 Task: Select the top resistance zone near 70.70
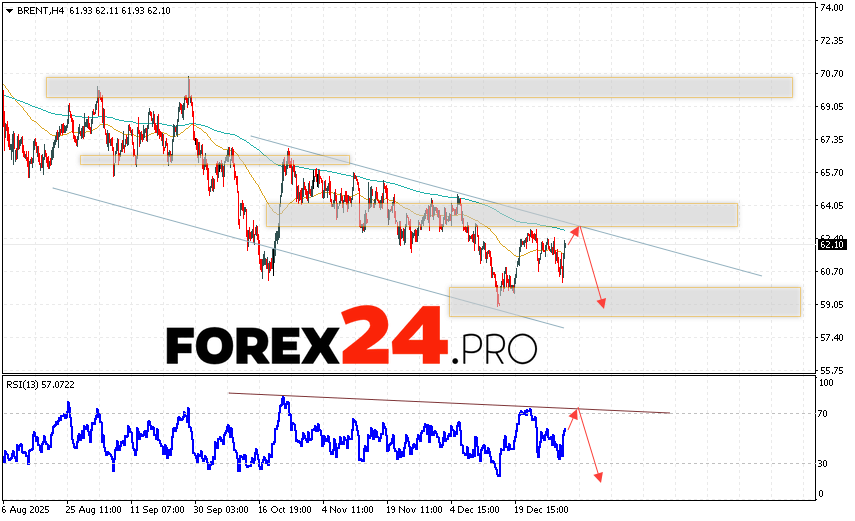click(x=418, y=87)
